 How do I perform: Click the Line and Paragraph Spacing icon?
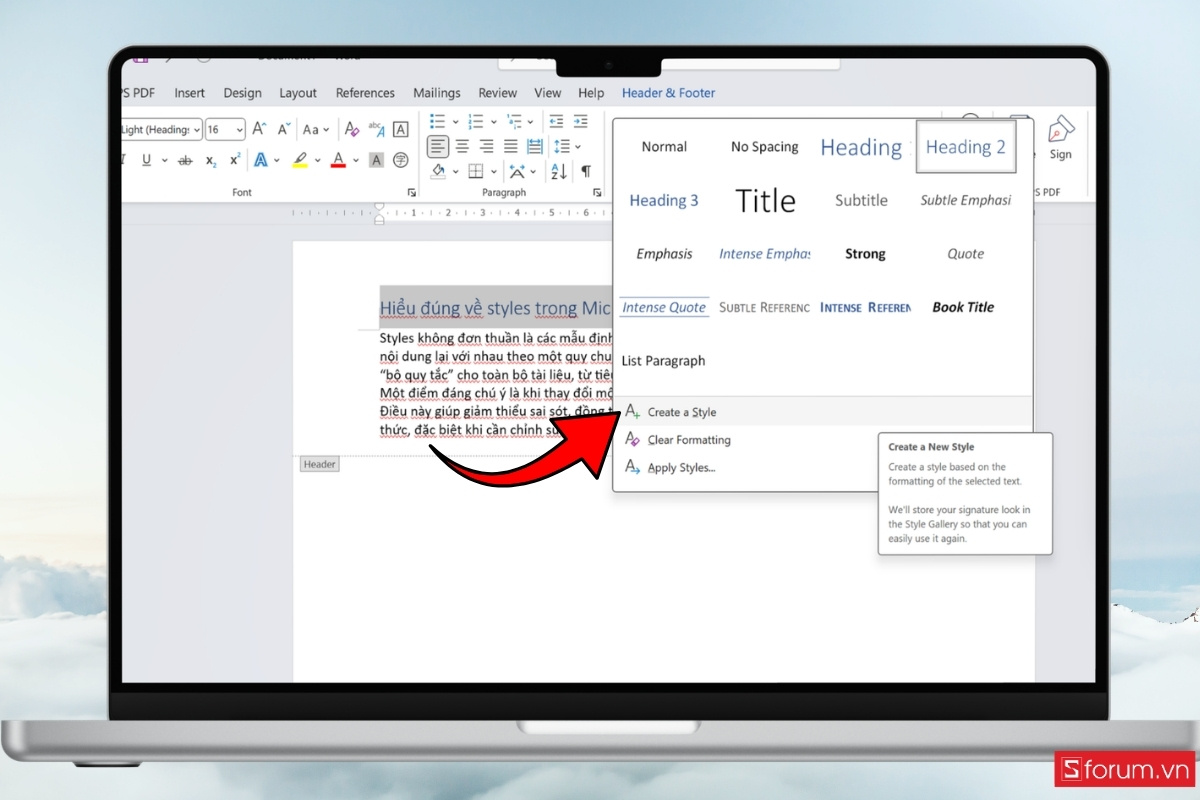(x=561, y=146)
